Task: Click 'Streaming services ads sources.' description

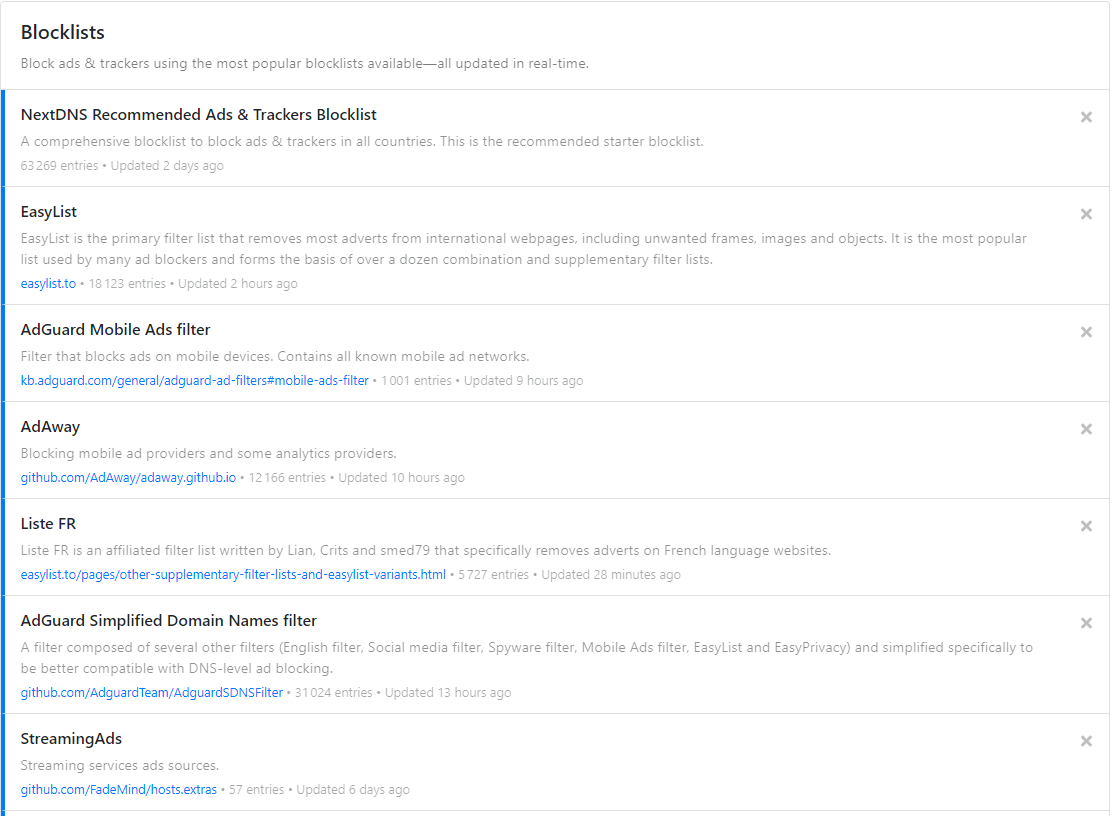Action: click(120, 766)
